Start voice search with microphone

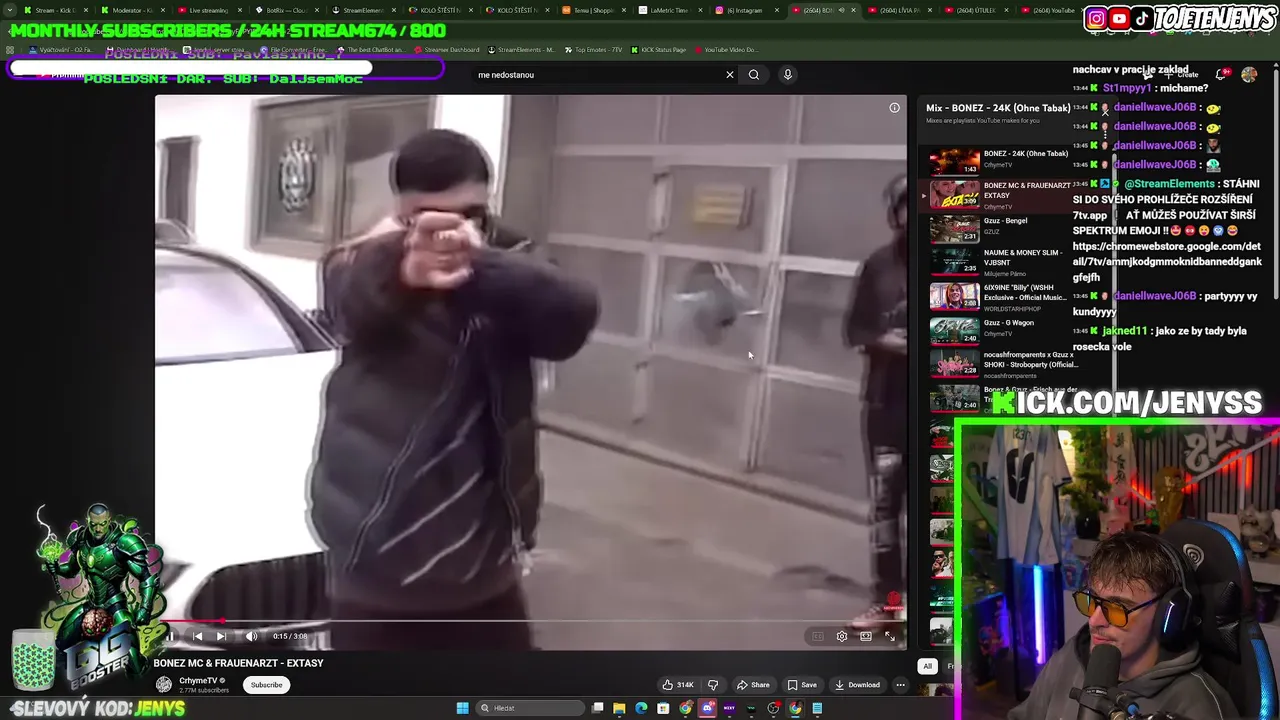point(788,75)
